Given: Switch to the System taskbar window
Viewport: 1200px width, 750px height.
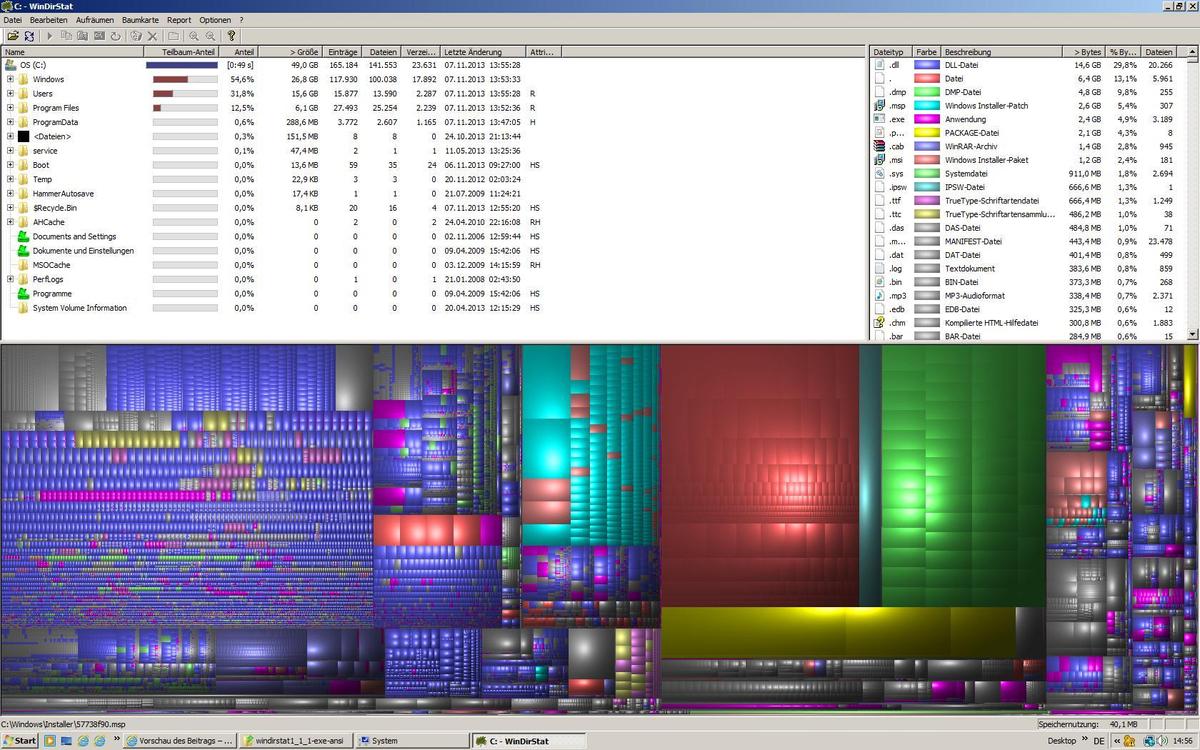Looking at the screenshot, I should click(413, 741).
